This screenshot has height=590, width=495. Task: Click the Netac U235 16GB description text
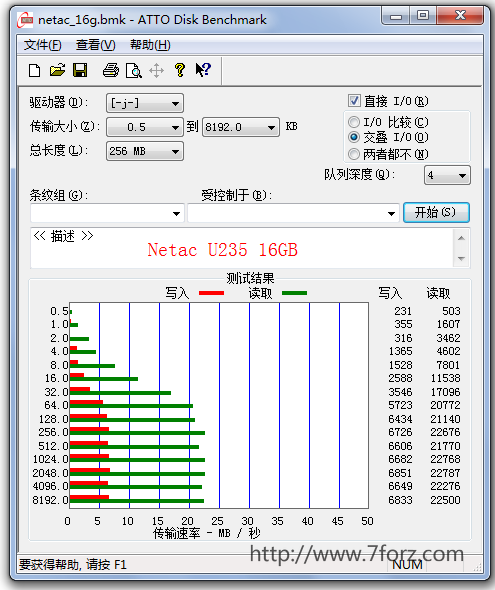222,250
